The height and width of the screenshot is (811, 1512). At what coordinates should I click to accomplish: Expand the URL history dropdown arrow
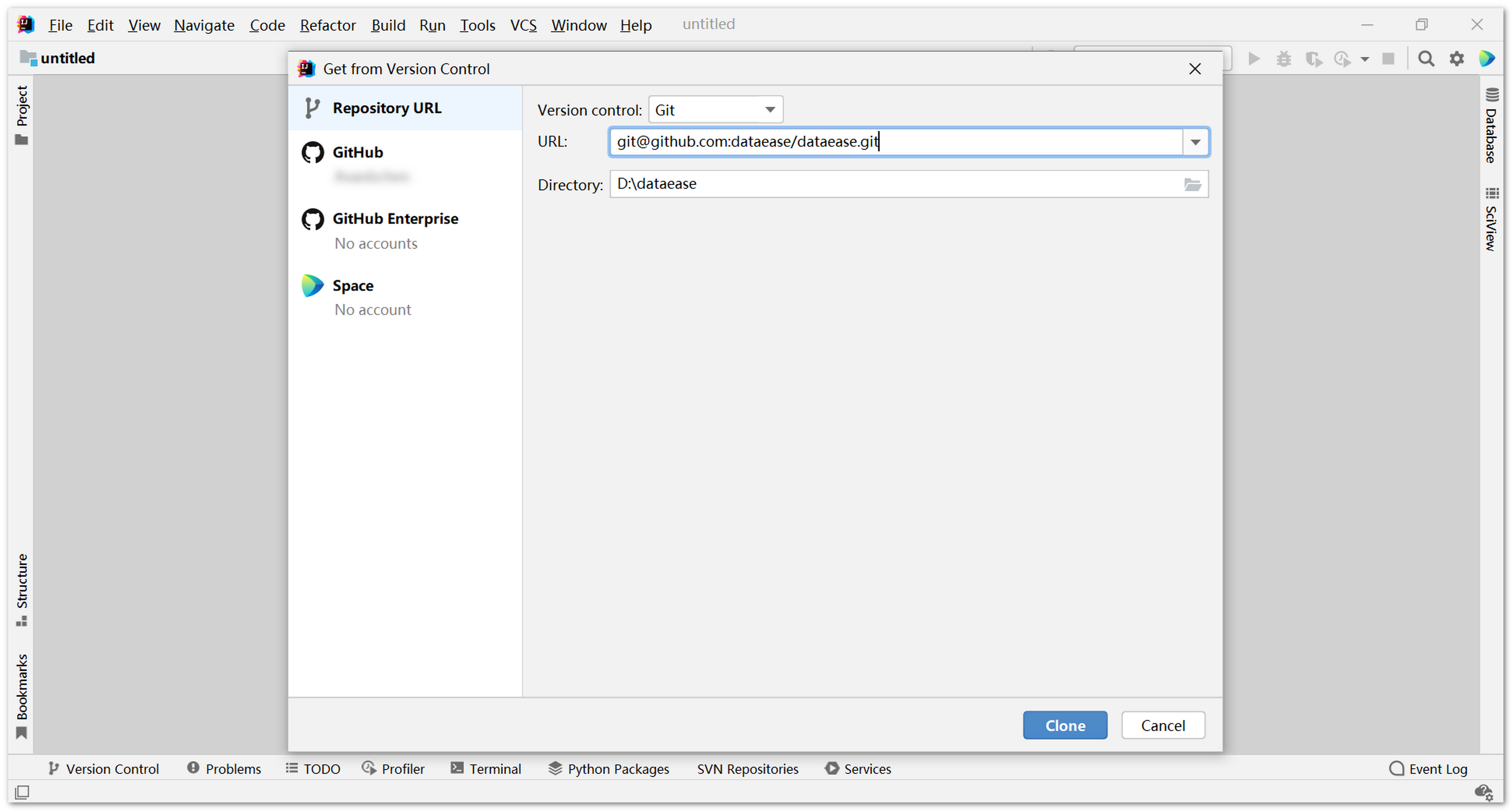pos(1195,142)
